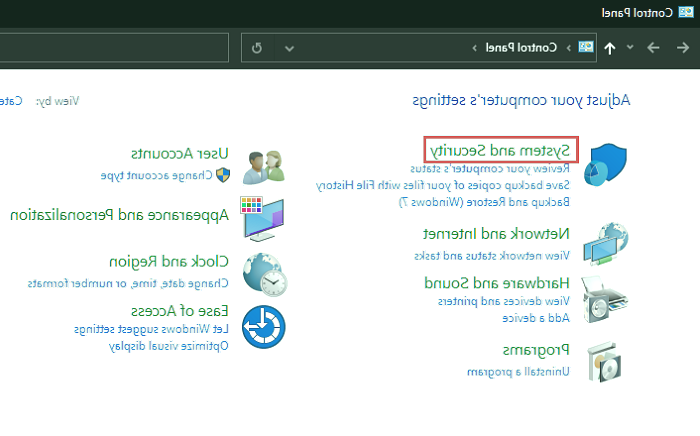Click Uninstall a program link
The width and height of the screenshot is (700, 436).
[x=518, y=371]
